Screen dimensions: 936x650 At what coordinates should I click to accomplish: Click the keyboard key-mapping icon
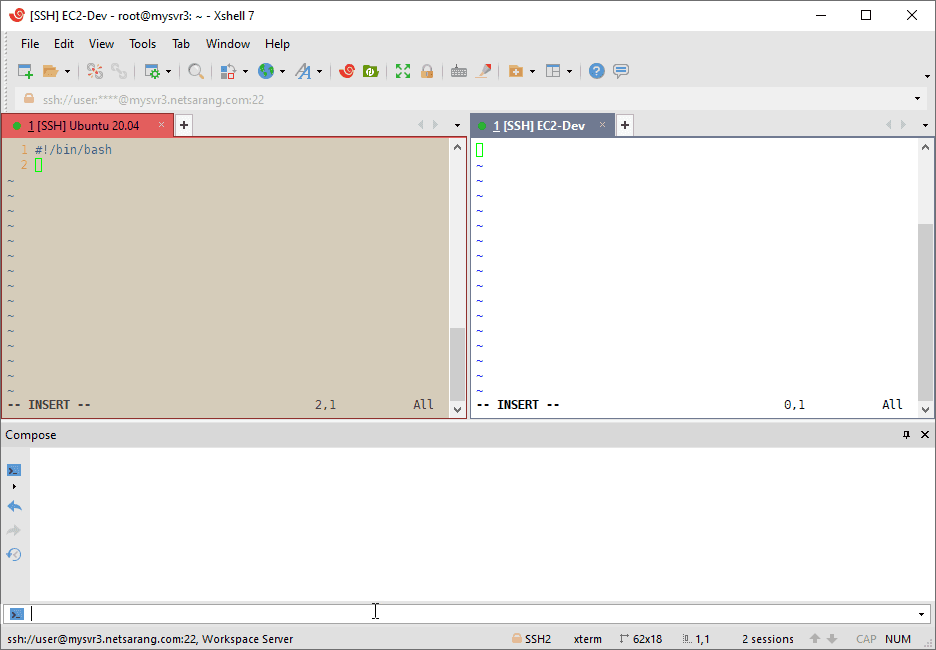[458, 72]
